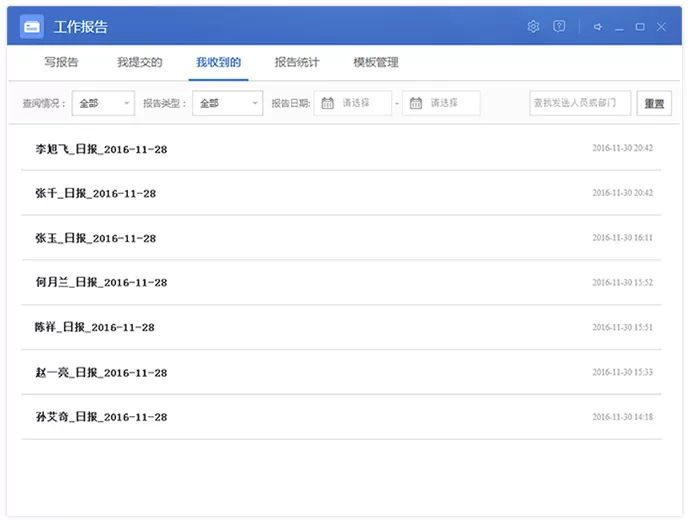Open report 孙艾奇_日报_2016-11-28
Viewport: 688px width, 522px height.
pyautogui.click(x=341, y=417)
